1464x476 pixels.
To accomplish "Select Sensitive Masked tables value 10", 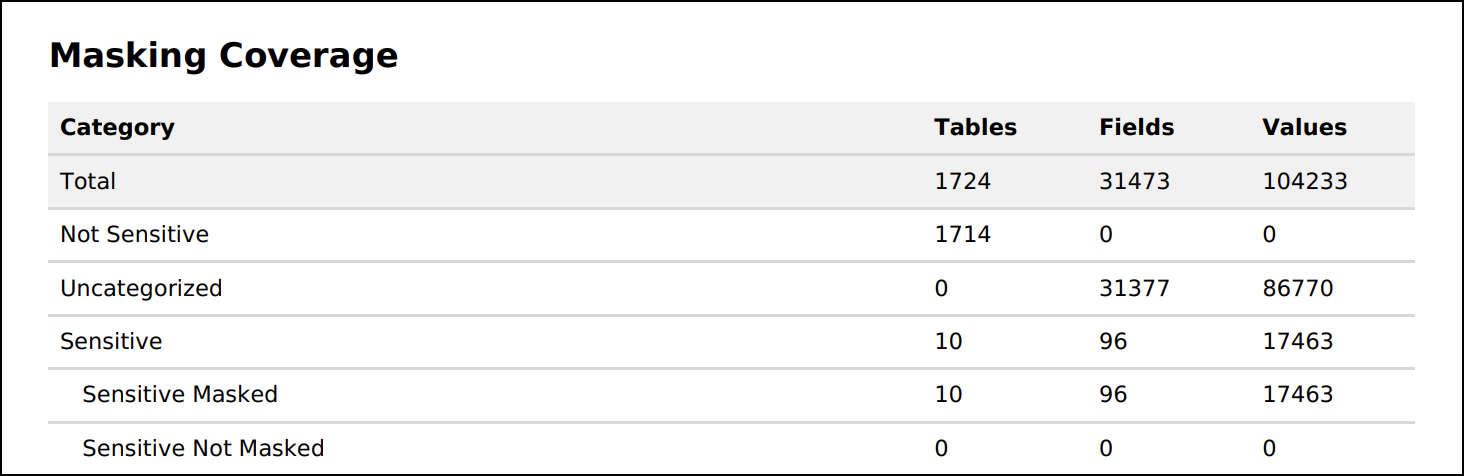I will pyautogui.click(x=948, y=395).
